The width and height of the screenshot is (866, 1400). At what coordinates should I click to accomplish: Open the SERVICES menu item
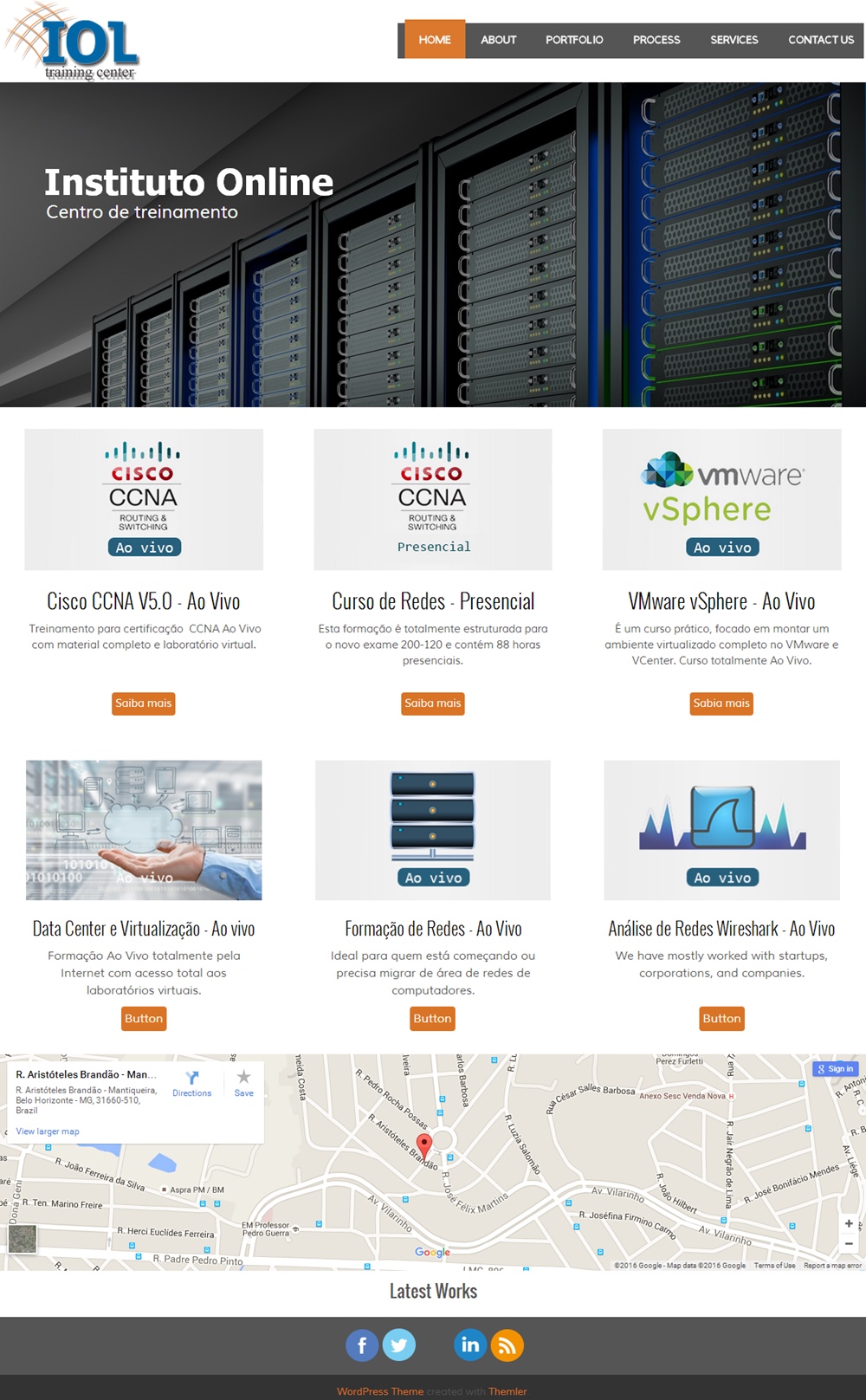pos(734,40)
